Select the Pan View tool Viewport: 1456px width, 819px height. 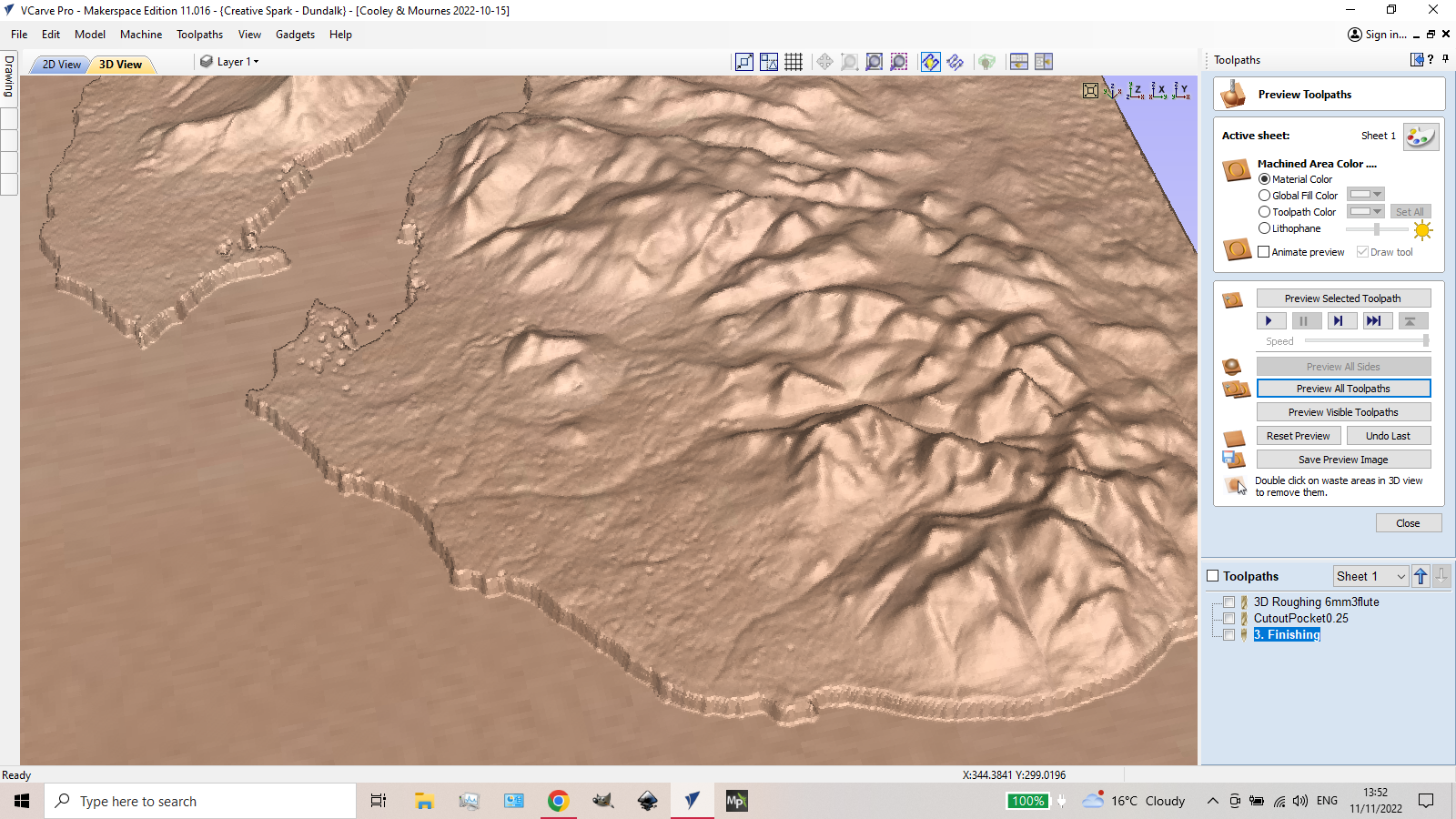tap(824, 62)
